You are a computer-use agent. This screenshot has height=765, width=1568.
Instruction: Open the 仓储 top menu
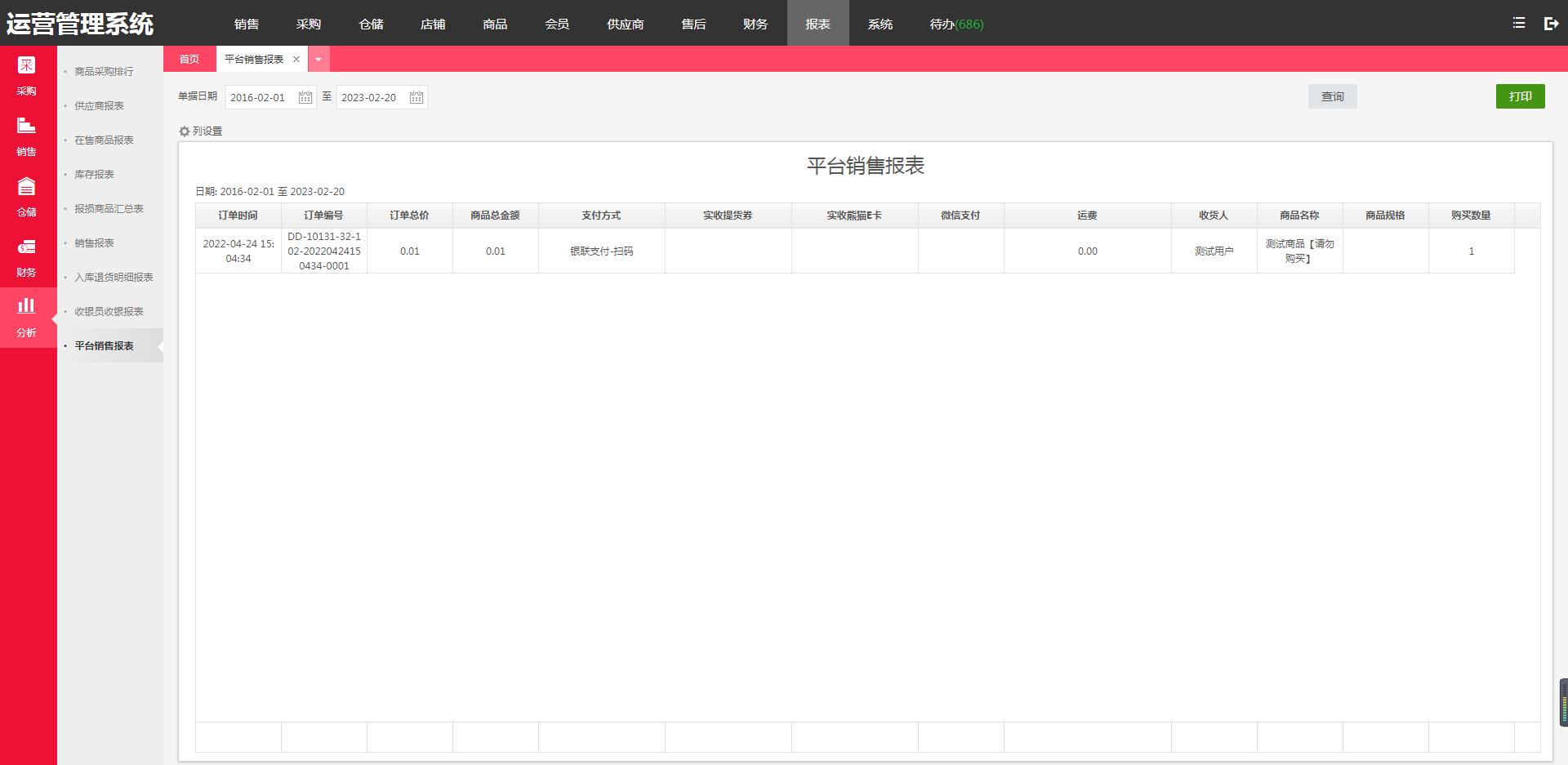click(x=371, y=24)
